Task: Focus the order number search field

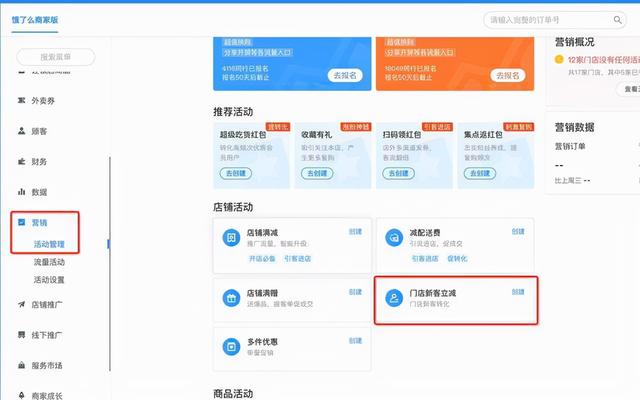Action: [x=555, y=20]
